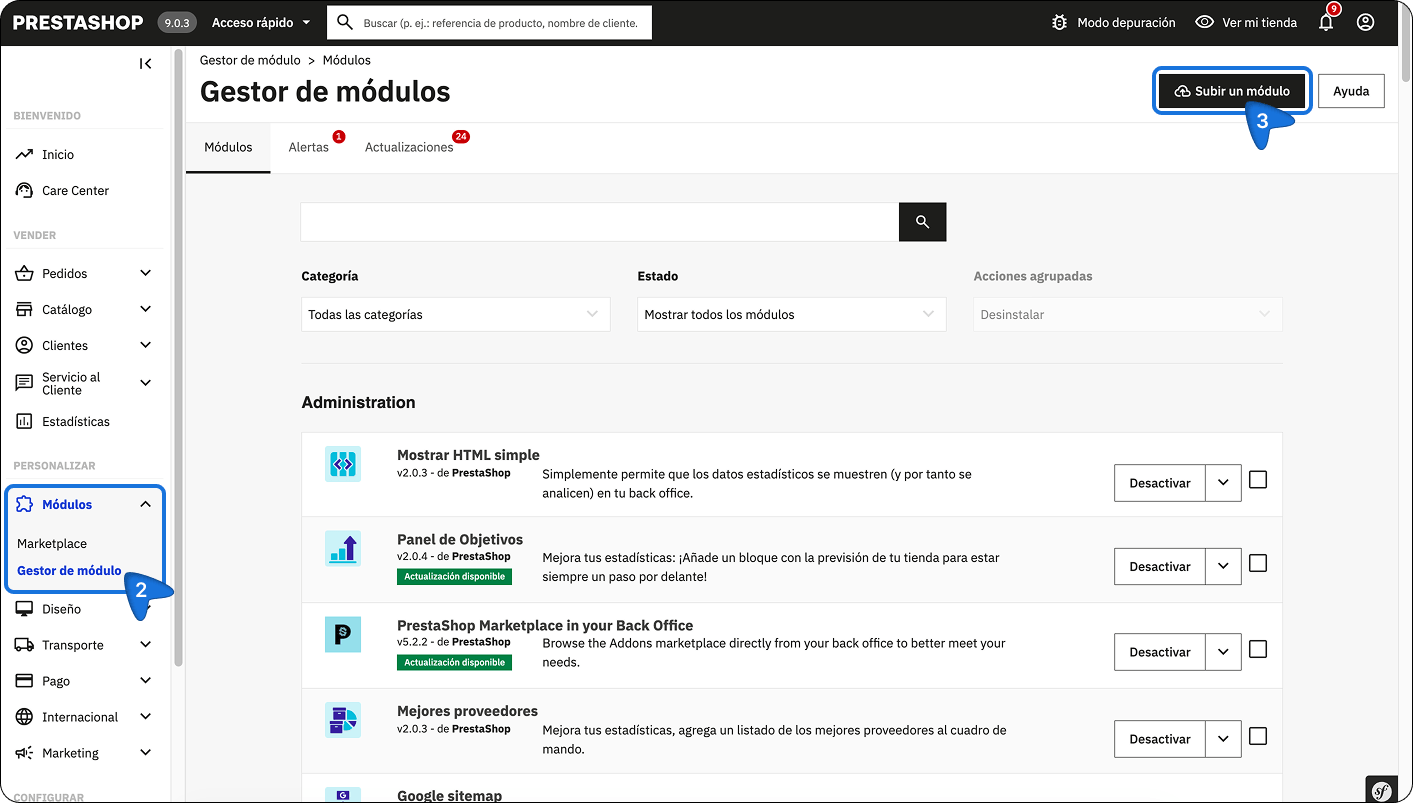1413x803 pixels.
Task: Click the version badge 9.0.3
Action: [177, 22]
